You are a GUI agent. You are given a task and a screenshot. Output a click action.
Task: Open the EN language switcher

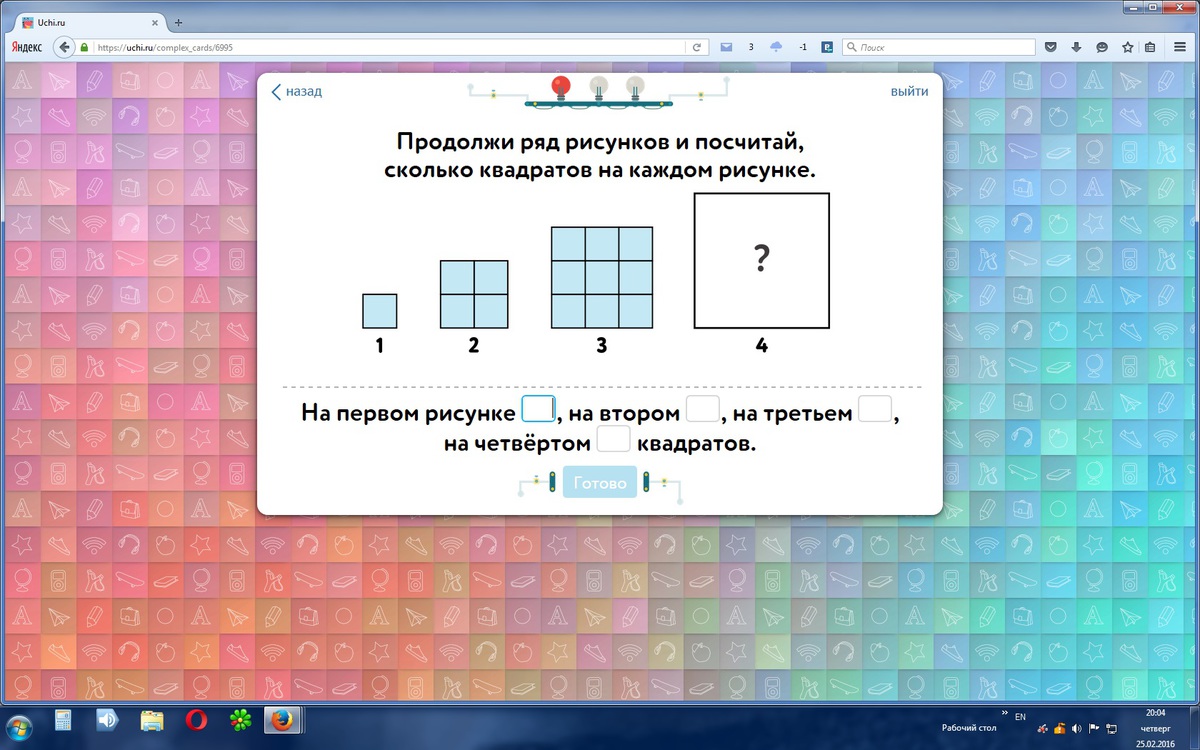(1021, 716)
